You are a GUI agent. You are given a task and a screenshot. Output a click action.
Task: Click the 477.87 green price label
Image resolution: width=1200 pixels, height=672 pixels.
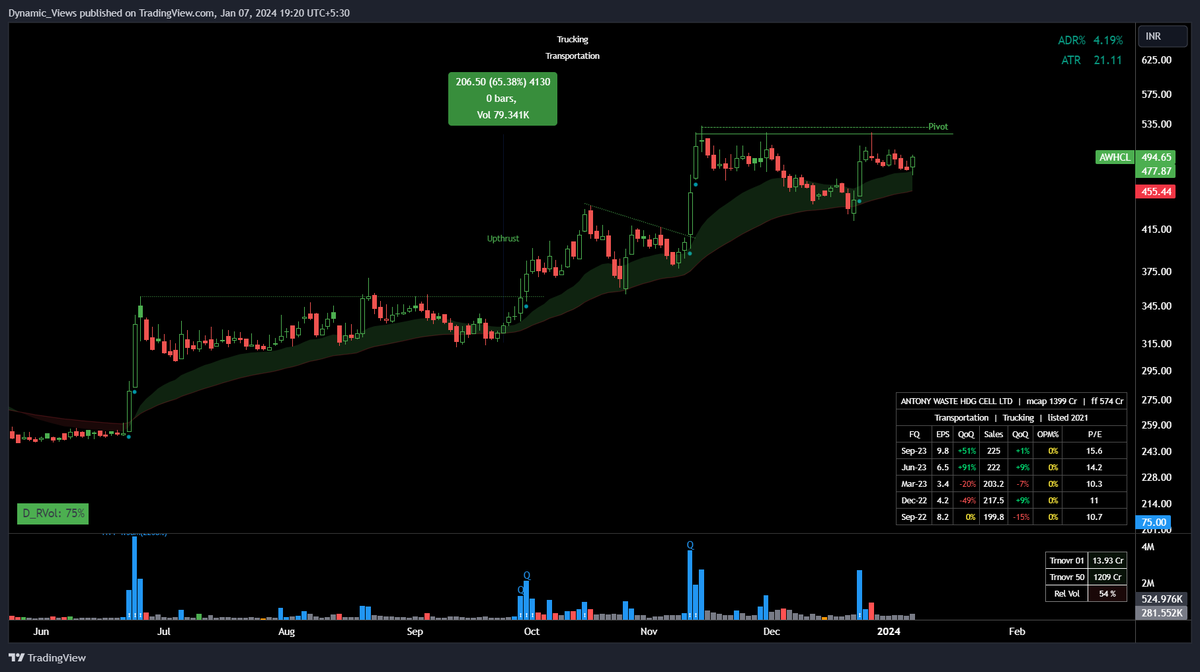point(1157,172)
